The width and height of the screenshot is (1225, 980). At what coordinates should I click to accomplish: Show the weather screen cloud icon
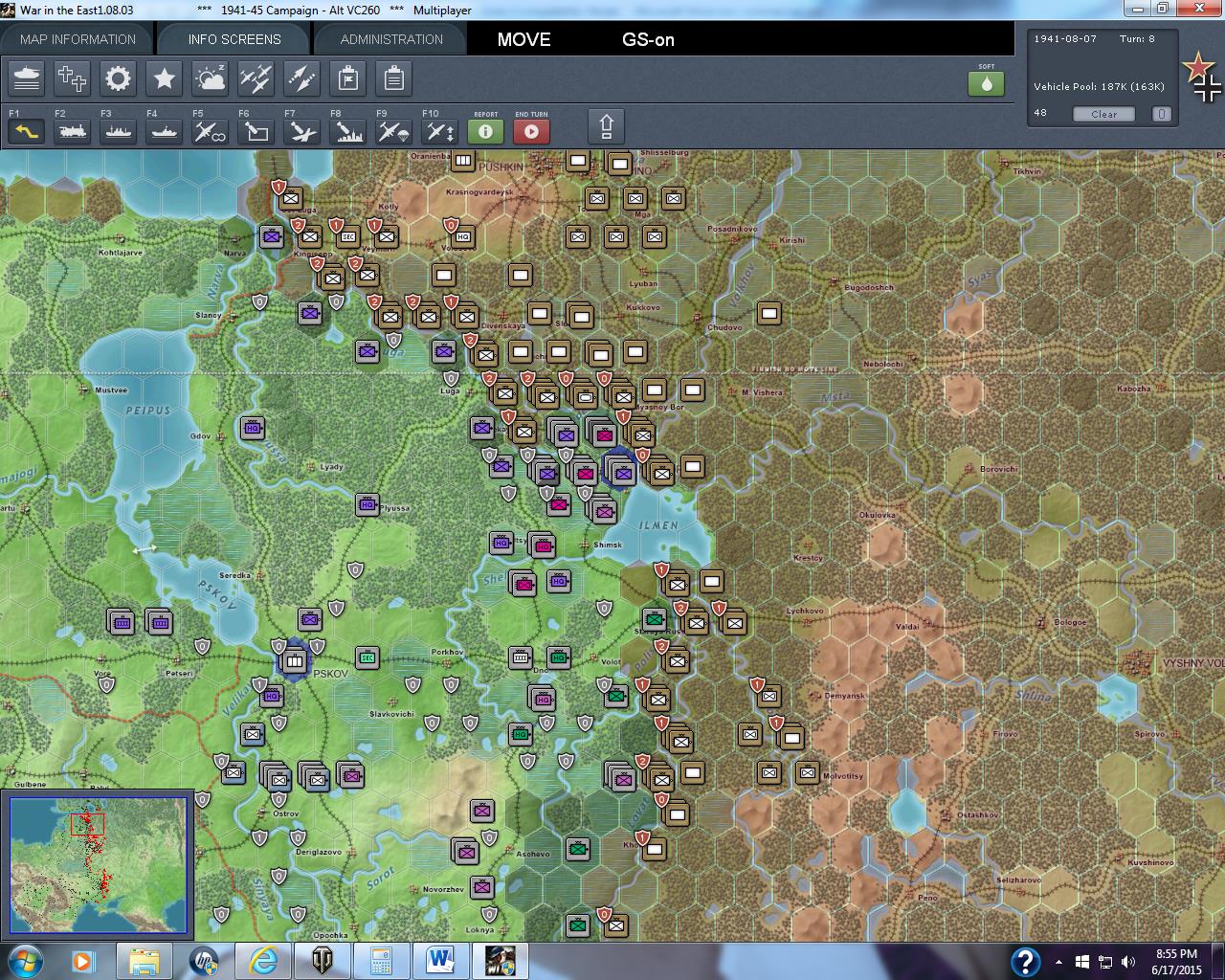click(x=210, y=78)
